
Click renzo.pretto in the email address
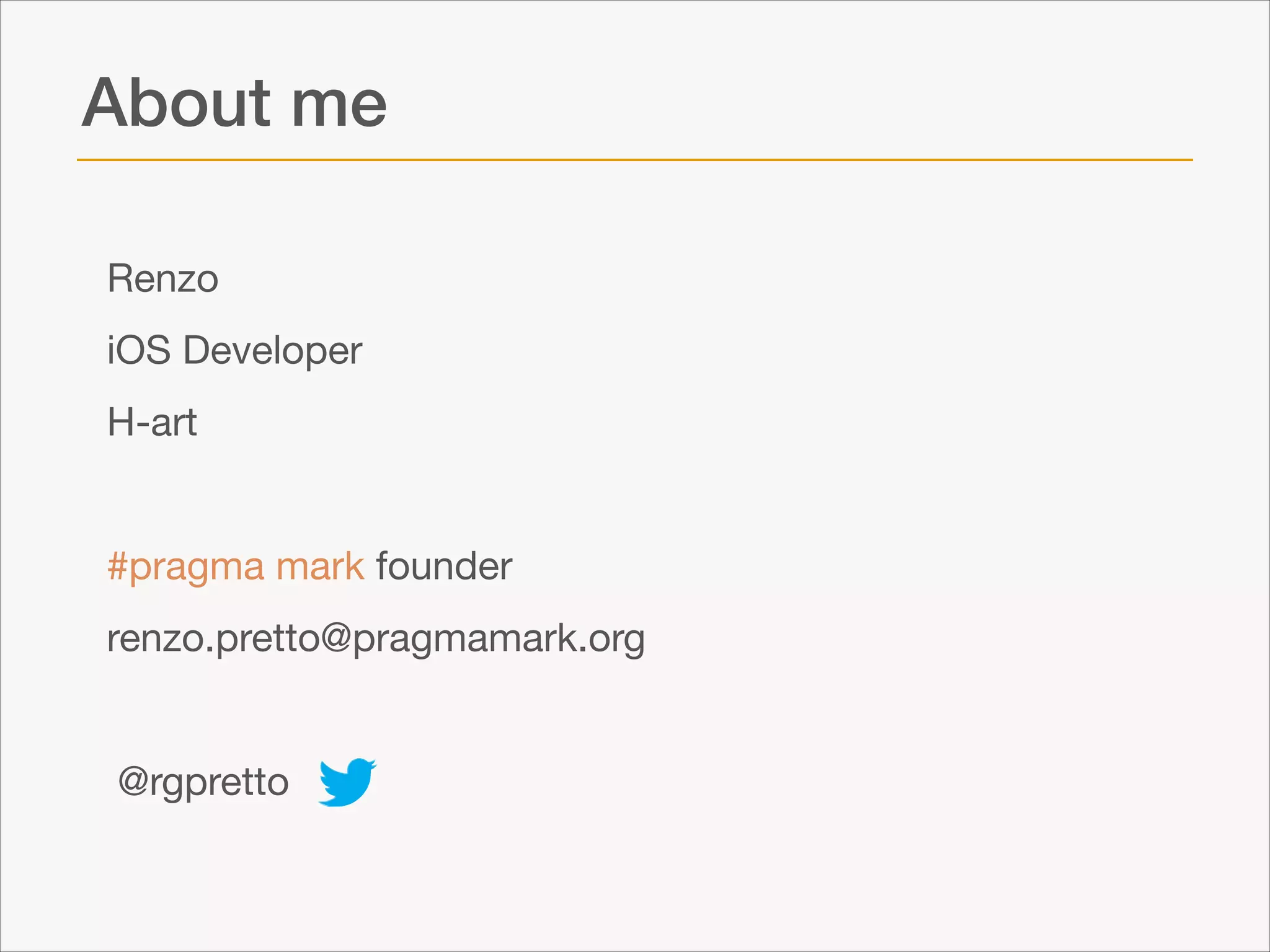coord(213,638)
